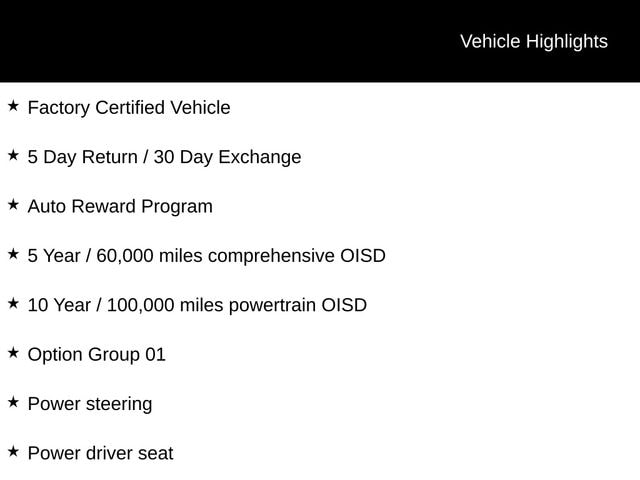This screenshot has height=480, width=640.
Task: Click the Power driver seat feature text
Action: click(100, 453)
